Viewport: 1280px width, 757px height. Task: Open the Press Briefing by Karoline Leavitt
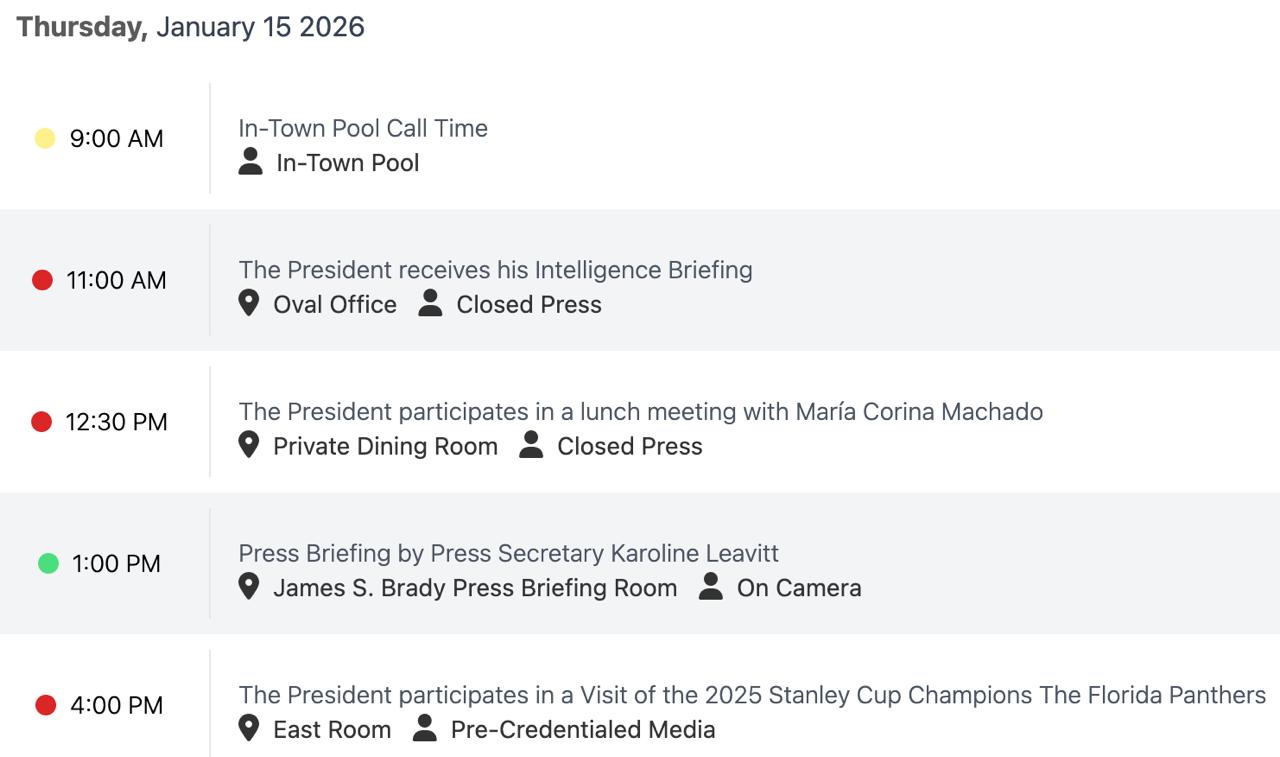tap(508, 553)
